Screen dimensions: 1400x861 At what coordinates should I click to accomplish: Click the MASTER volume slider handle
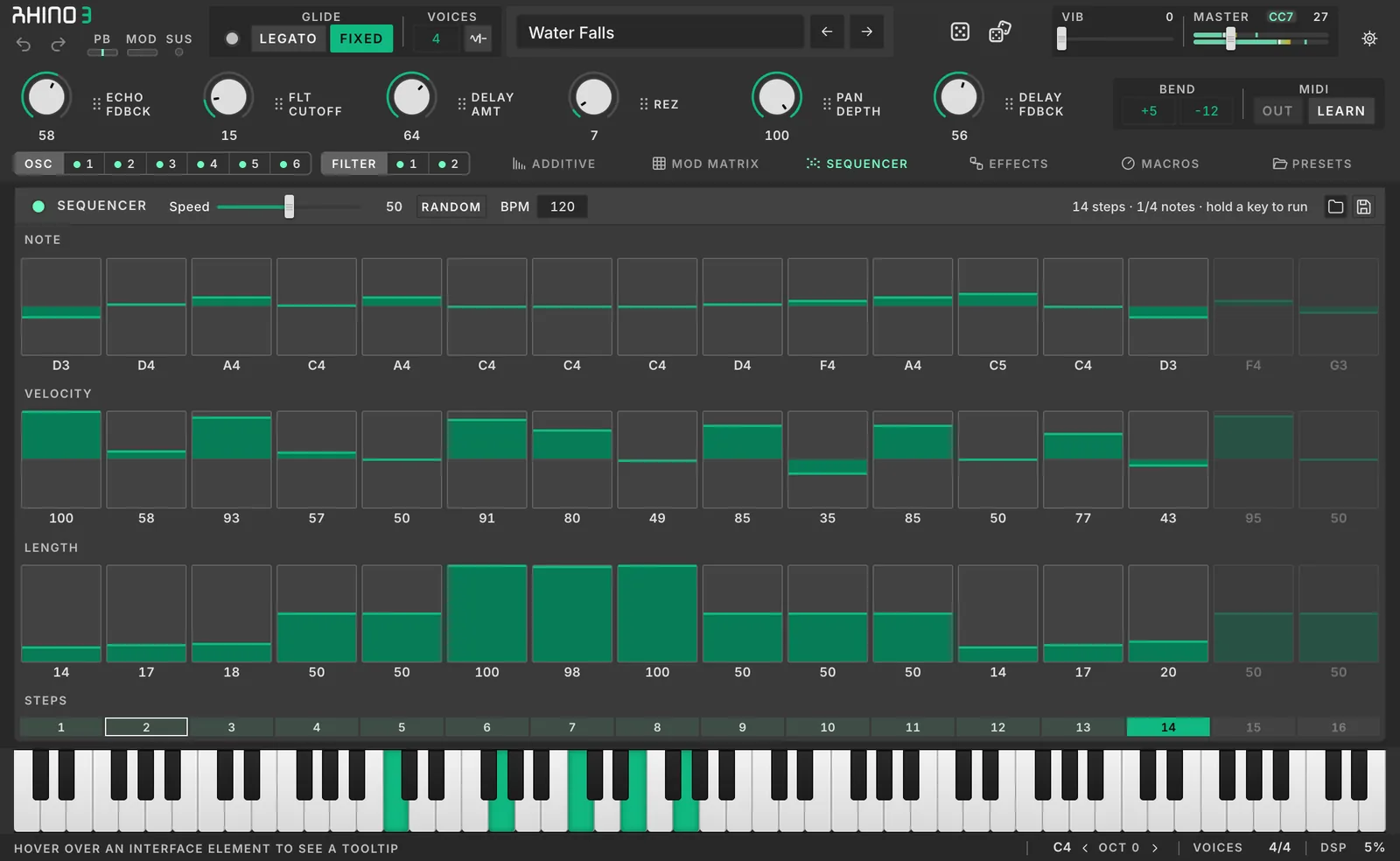click(1230, 38)
